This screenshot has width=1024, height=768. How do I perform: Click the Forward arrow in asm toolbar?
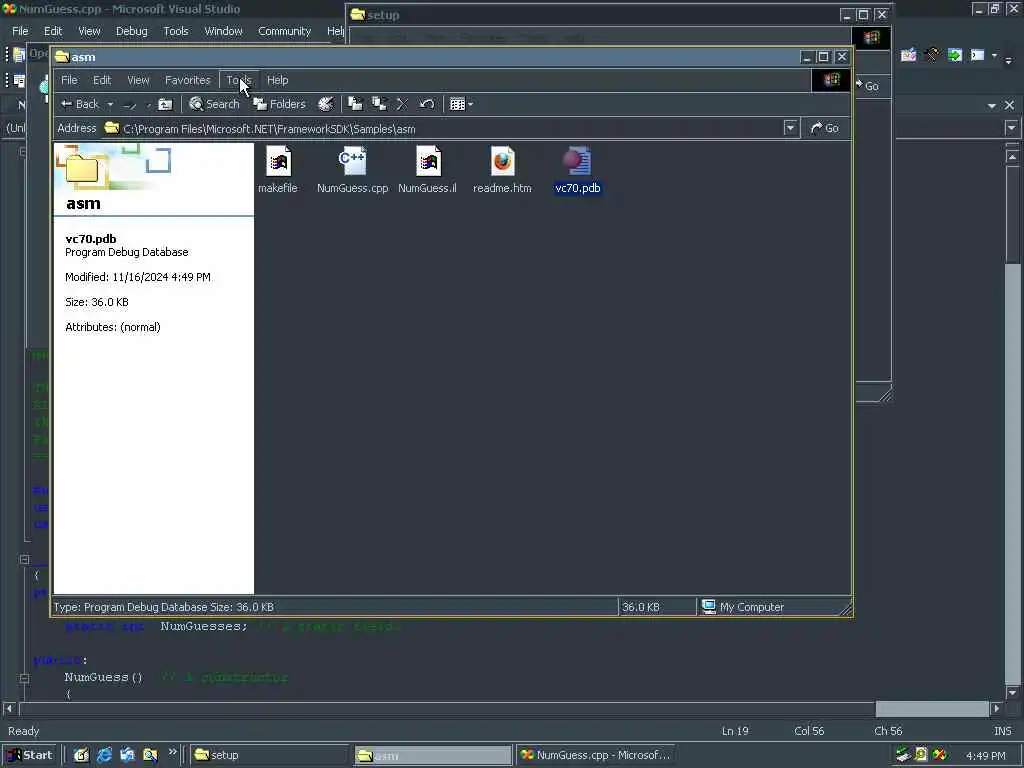point(130,104)
